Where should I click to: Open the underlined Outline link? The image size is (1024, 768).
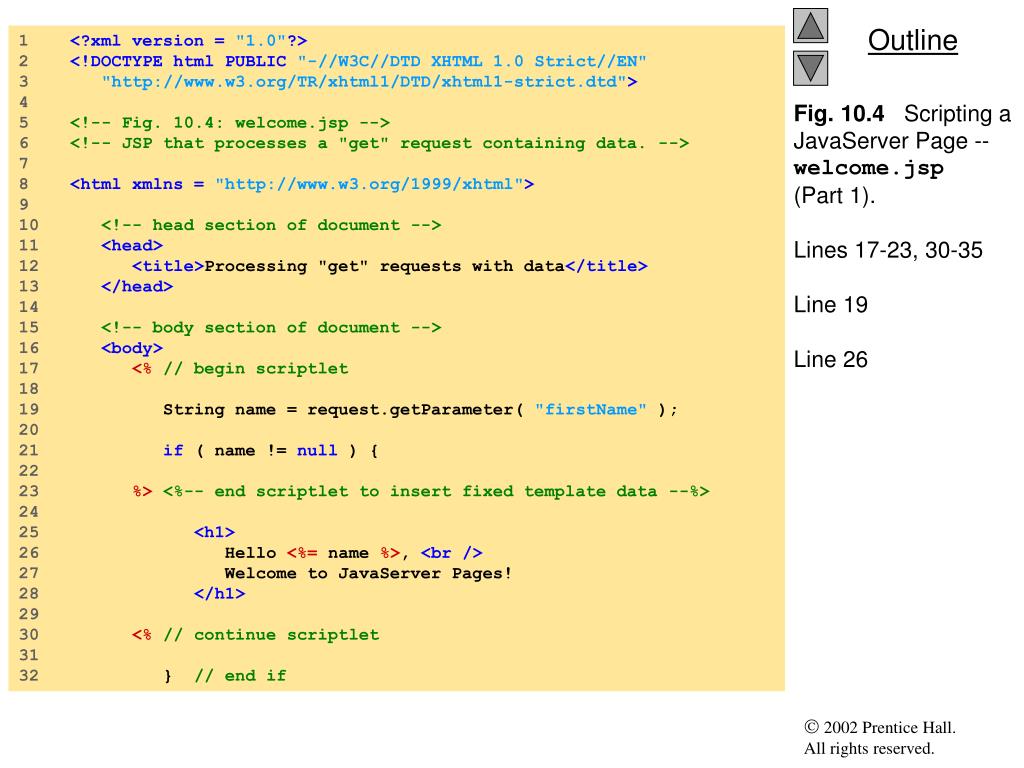point(912,40)
